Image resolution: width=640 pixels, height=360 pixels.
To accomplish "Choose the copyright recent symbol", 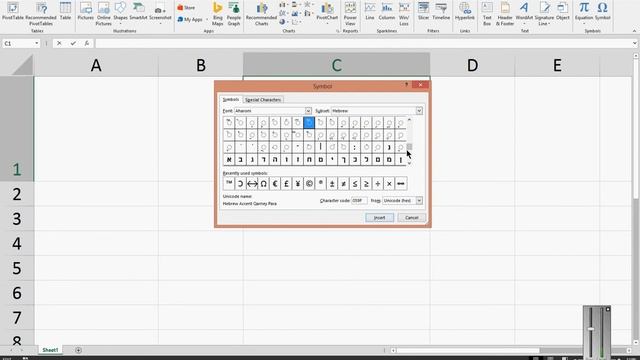I will (x=309, y=184).
